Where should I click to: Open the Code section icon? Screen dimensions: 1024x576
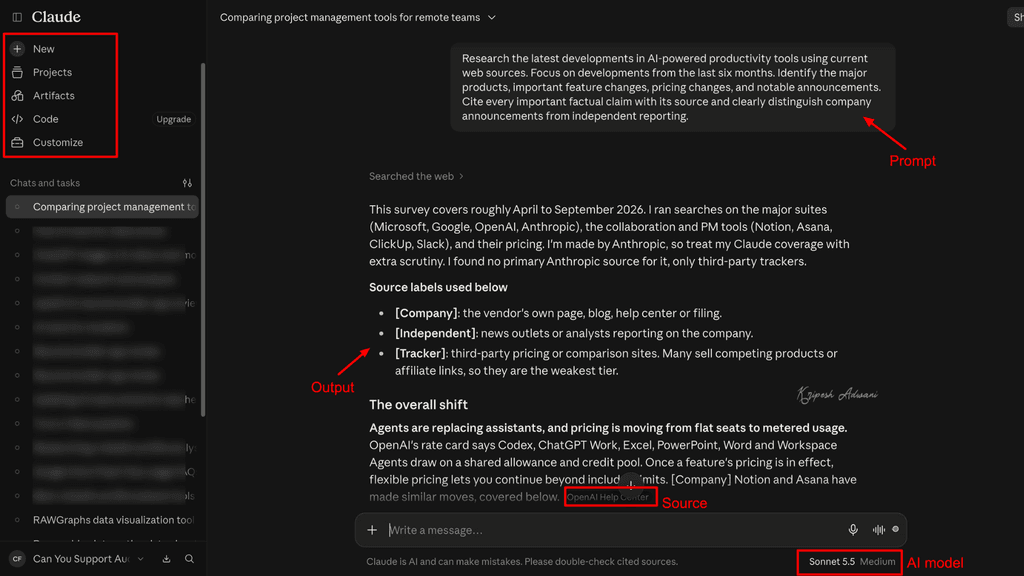tap(18, 119)
